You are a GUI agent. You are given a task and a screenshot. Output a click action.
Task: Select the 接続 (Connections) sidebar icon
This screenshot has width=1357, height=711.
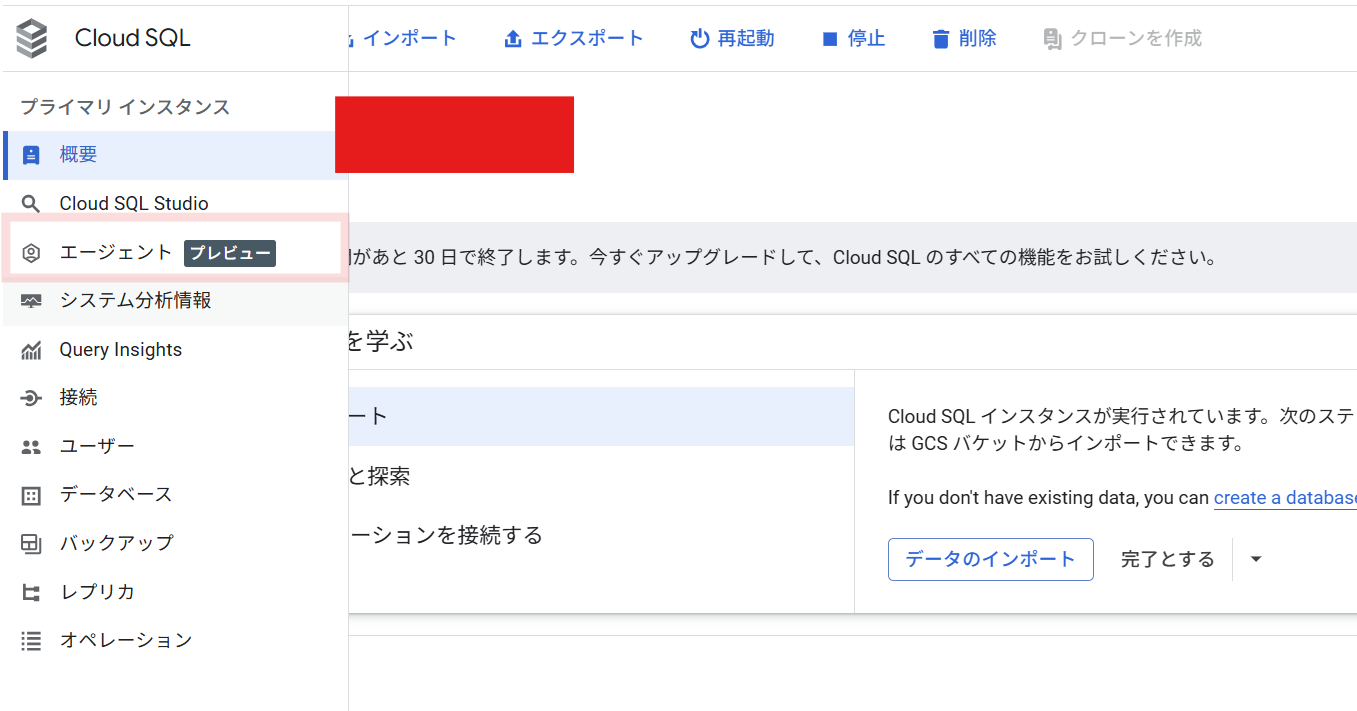click(x=31, y=397)
